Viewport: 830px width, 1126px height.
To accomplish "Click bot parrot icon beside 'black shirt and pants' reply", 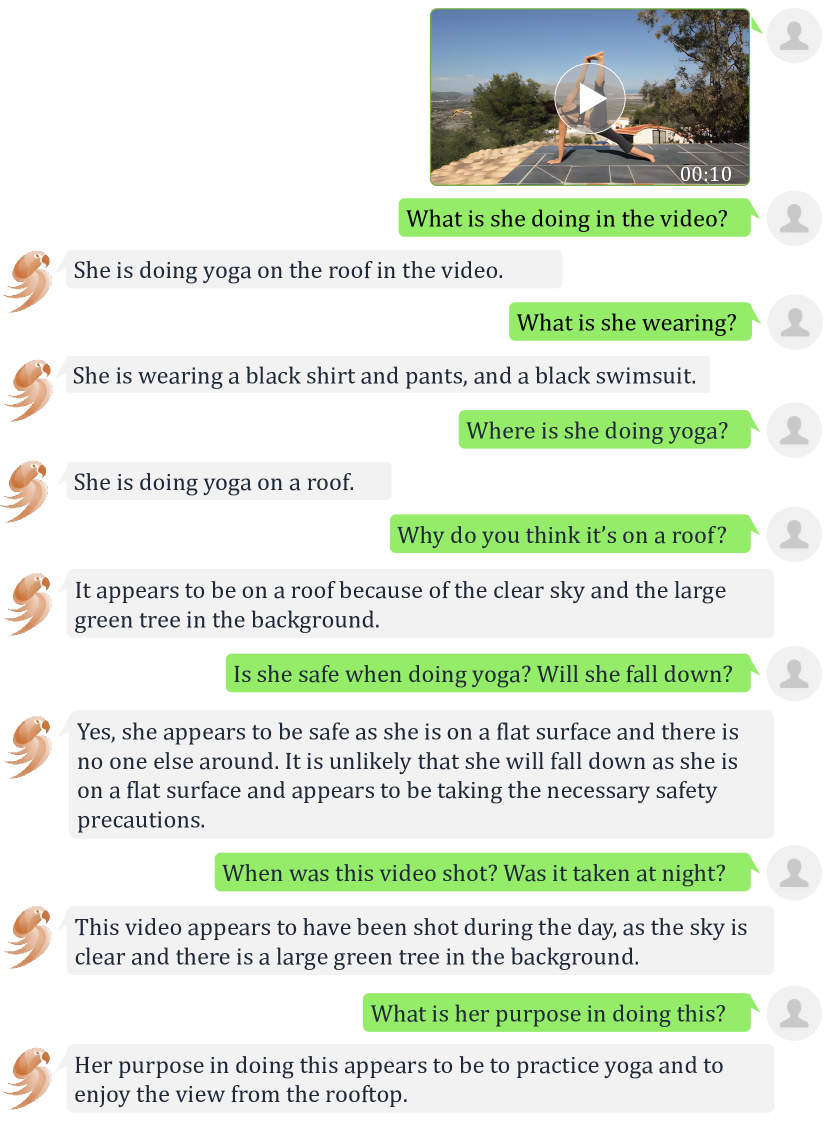I will point(29,390).
